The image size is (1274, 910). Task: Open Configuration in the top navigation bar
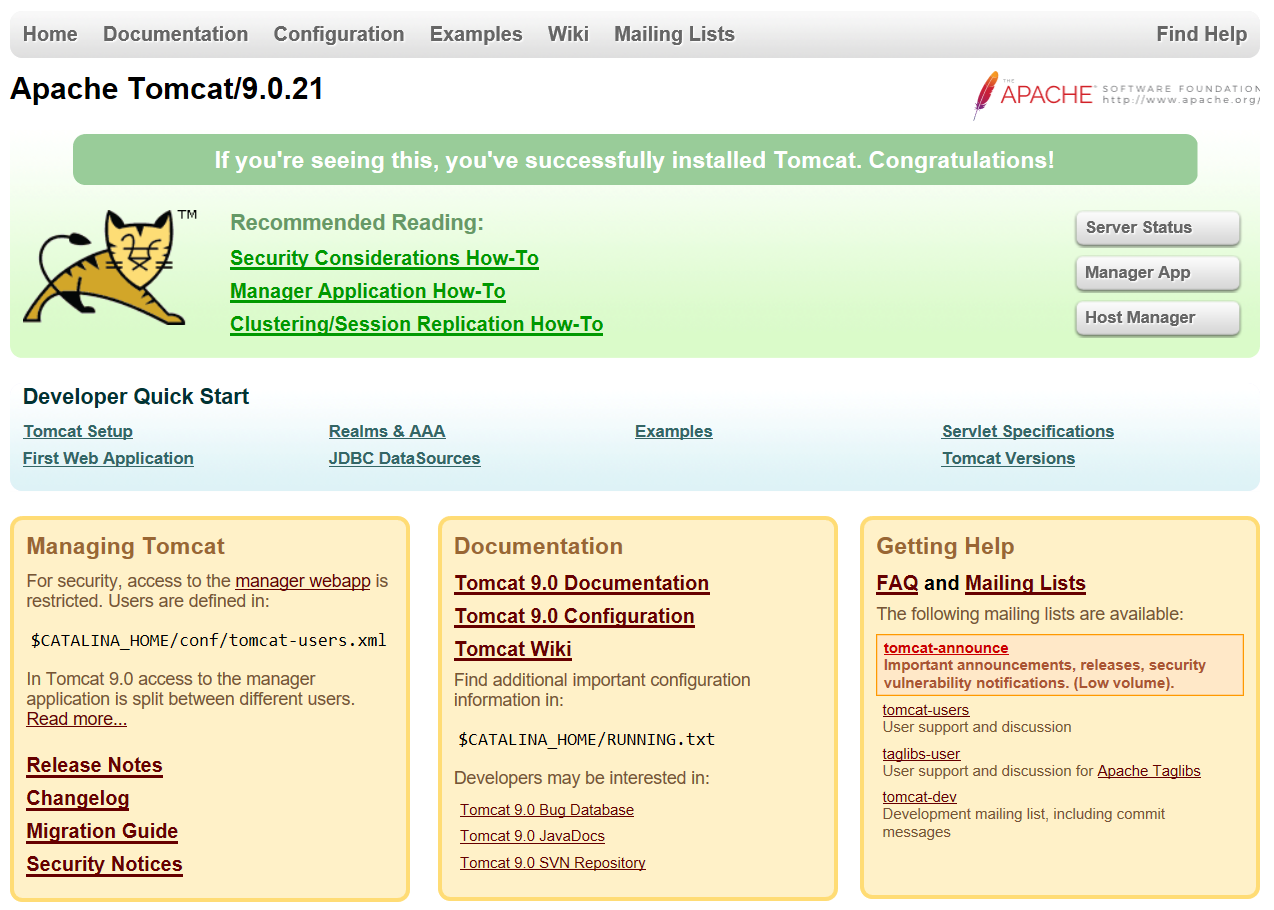click(339, 34)
